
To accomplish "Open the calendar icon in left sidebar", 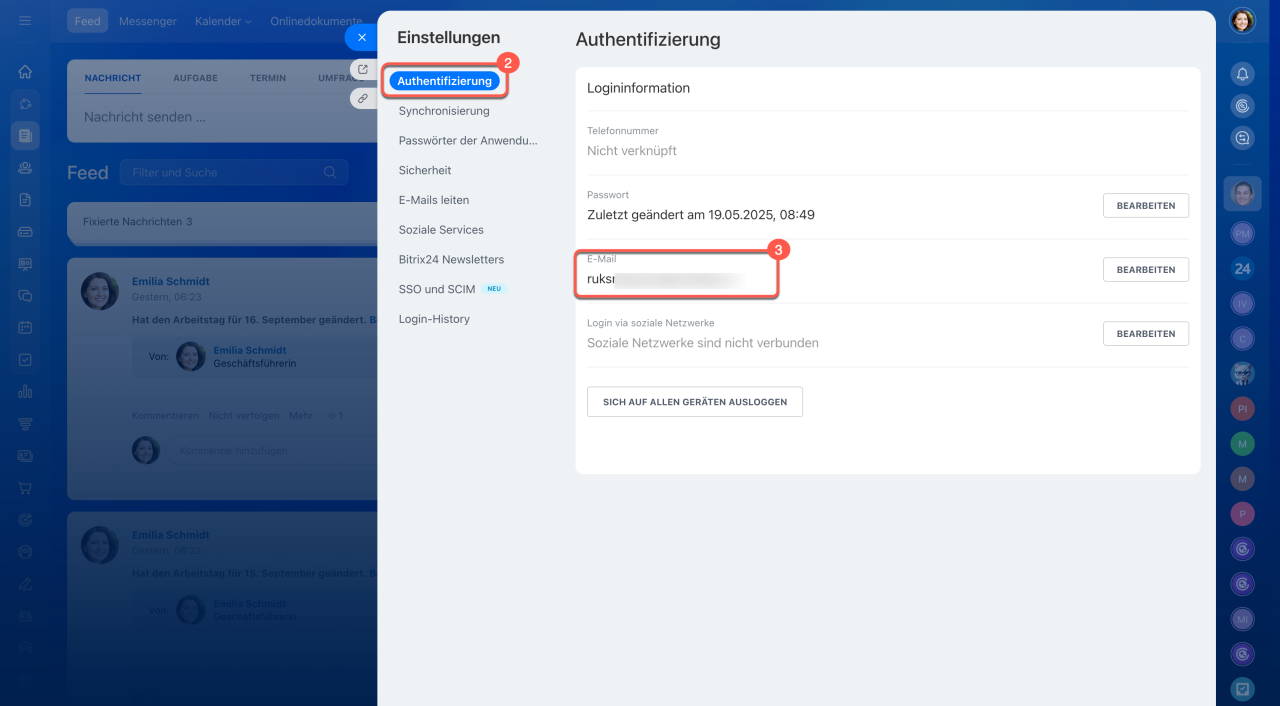I will [x=25, y=328].
